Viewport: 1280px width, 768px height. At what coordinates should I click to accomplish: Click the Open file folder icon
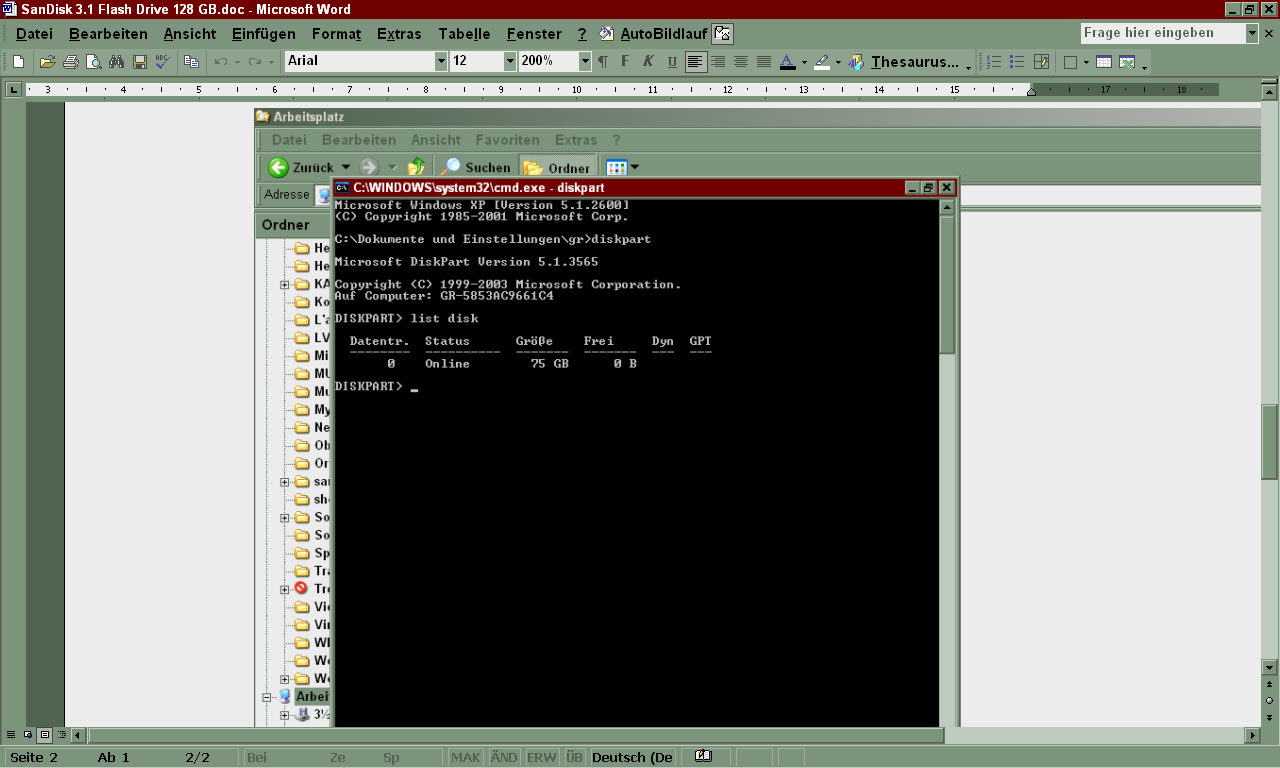47,62
